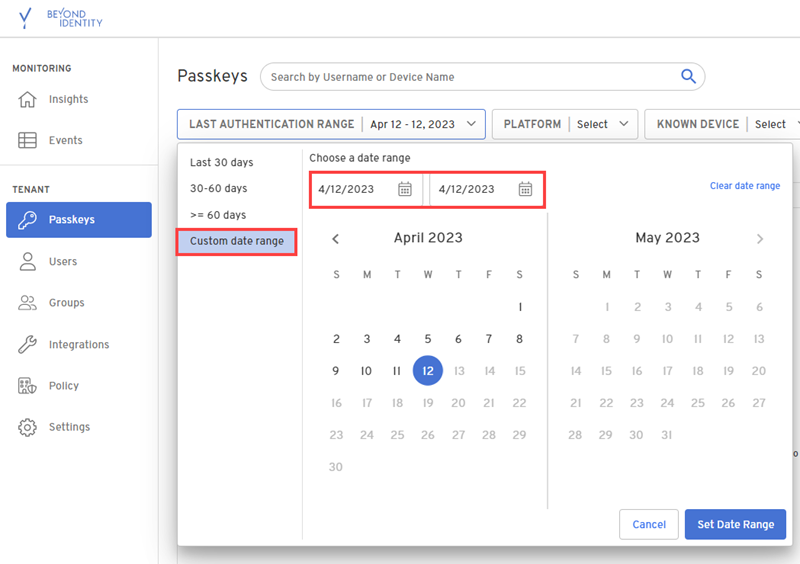Click the start date 4/12/2023 field
The height and width of the screenshot is (564, 800).
click(x=367, y=189)
